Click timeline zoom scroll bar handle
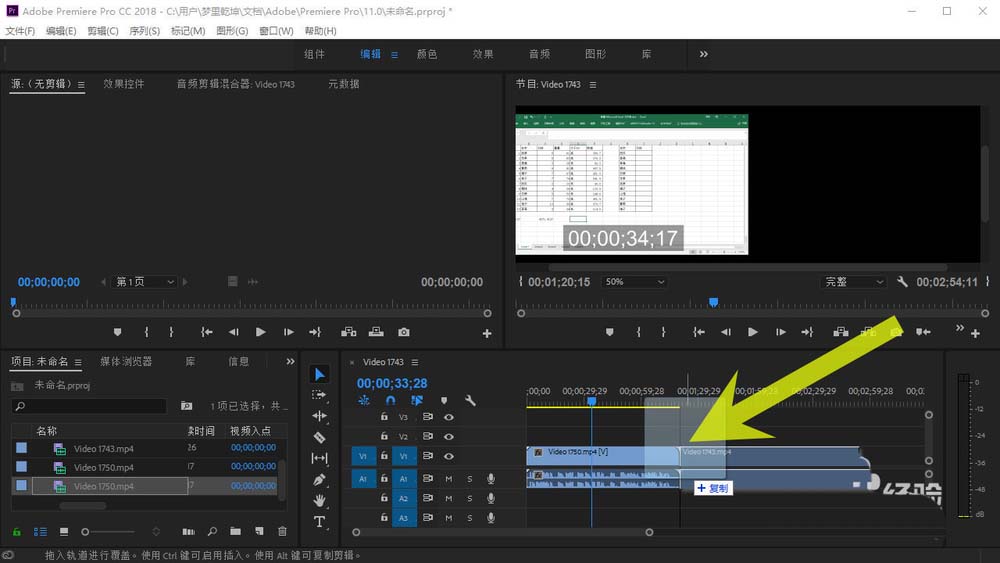Viewport: 1000px width, 563px height. click(x=649, y=532)
